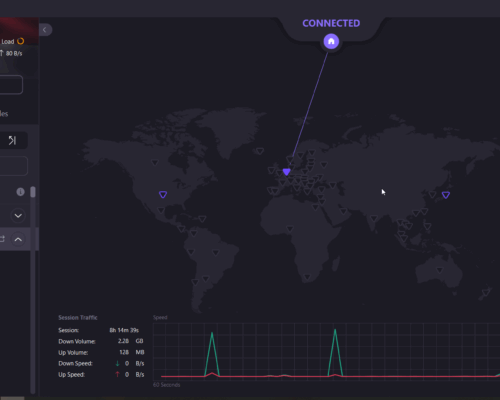Select the Australia server marker
500x400 pixels.
[x=440, y=270]
